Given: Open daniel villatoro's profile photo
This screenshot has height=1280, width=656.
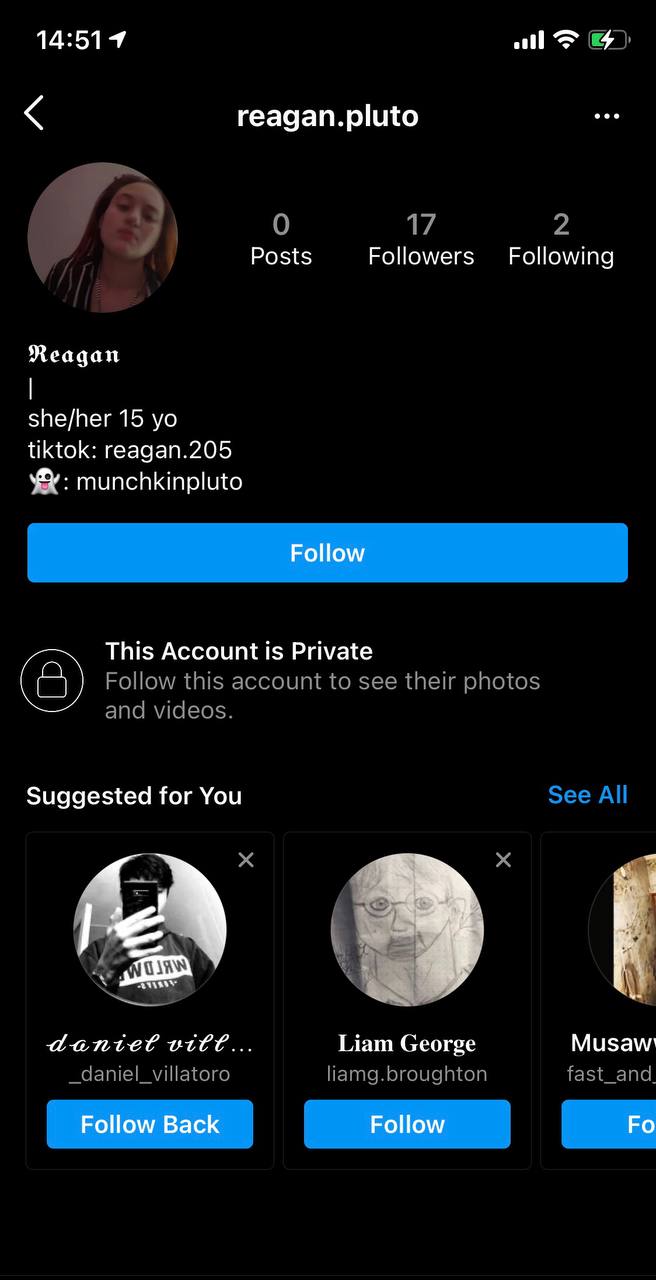Looking at the screenshot, I should pos(150,929).
